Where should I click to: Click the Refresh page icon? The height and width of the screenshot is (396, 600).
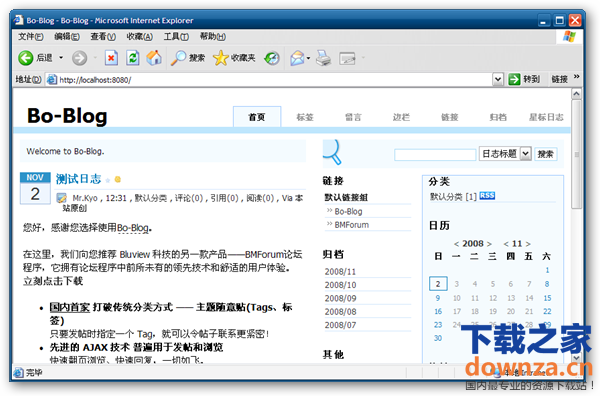click(132, 58)
